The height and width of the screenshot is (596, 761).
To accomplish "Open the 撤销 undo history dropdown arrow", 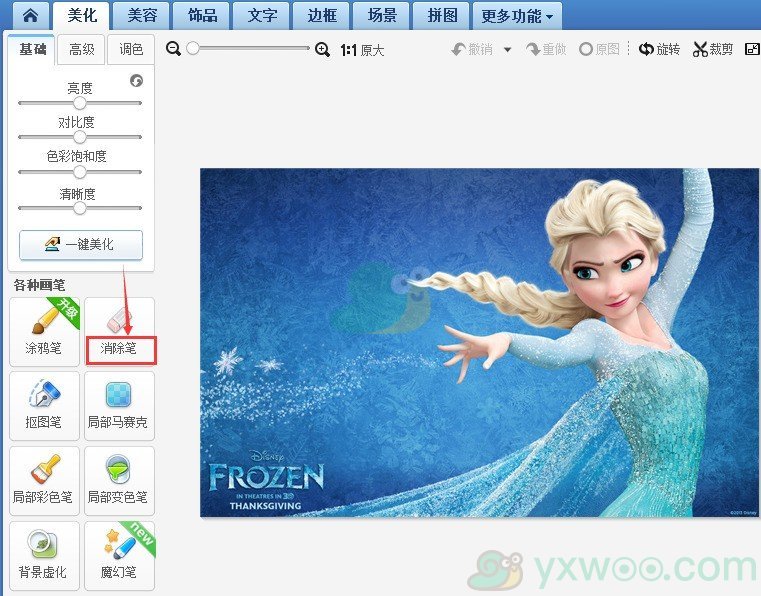I will [507, 50].
